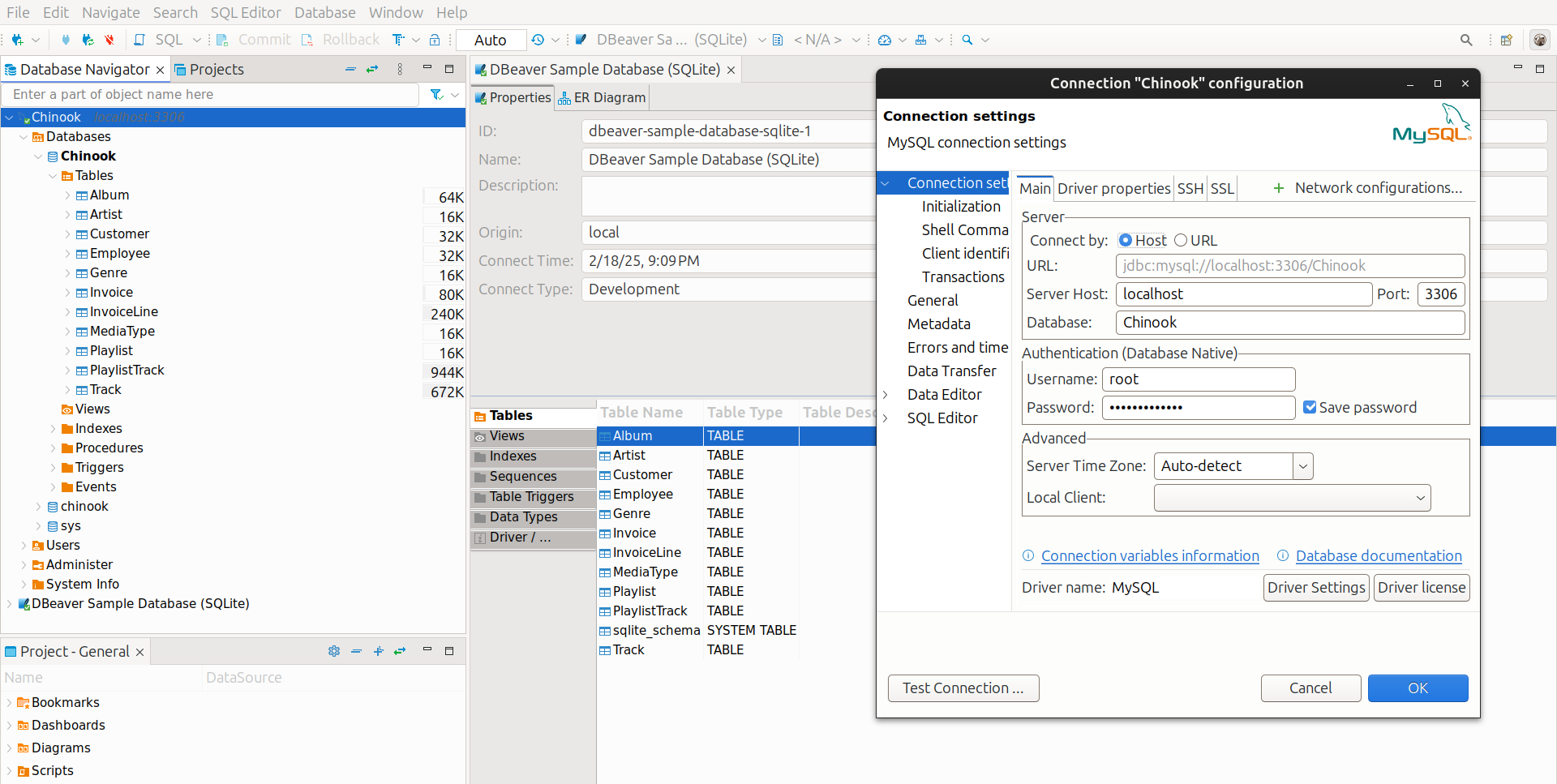This screenshot has height=784, width=1557.
Task: Click the collapse all icon in Project panel
Action: point(356,651)
